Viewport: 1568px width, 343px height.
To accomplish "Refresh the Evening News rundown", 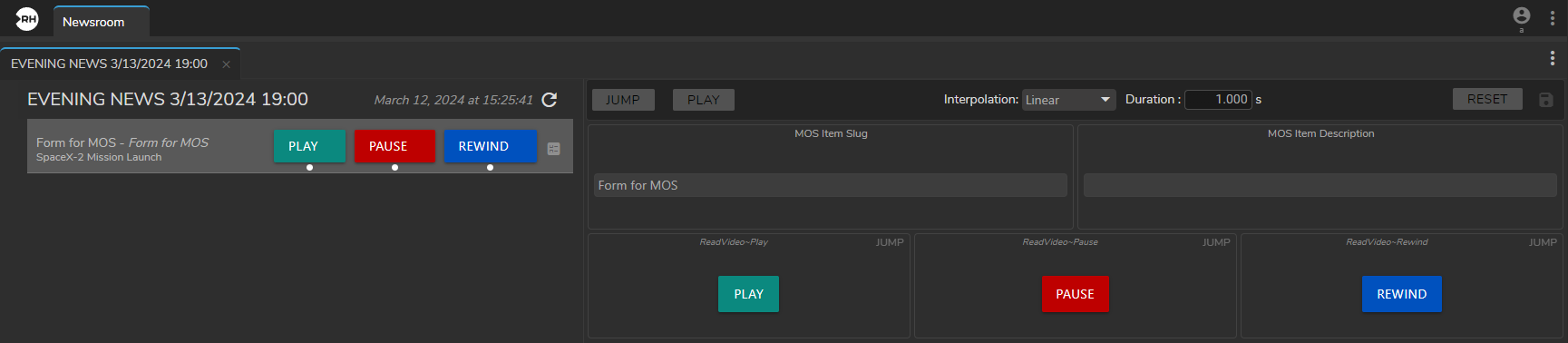I will pyautogui.click(x=550, y=100).
